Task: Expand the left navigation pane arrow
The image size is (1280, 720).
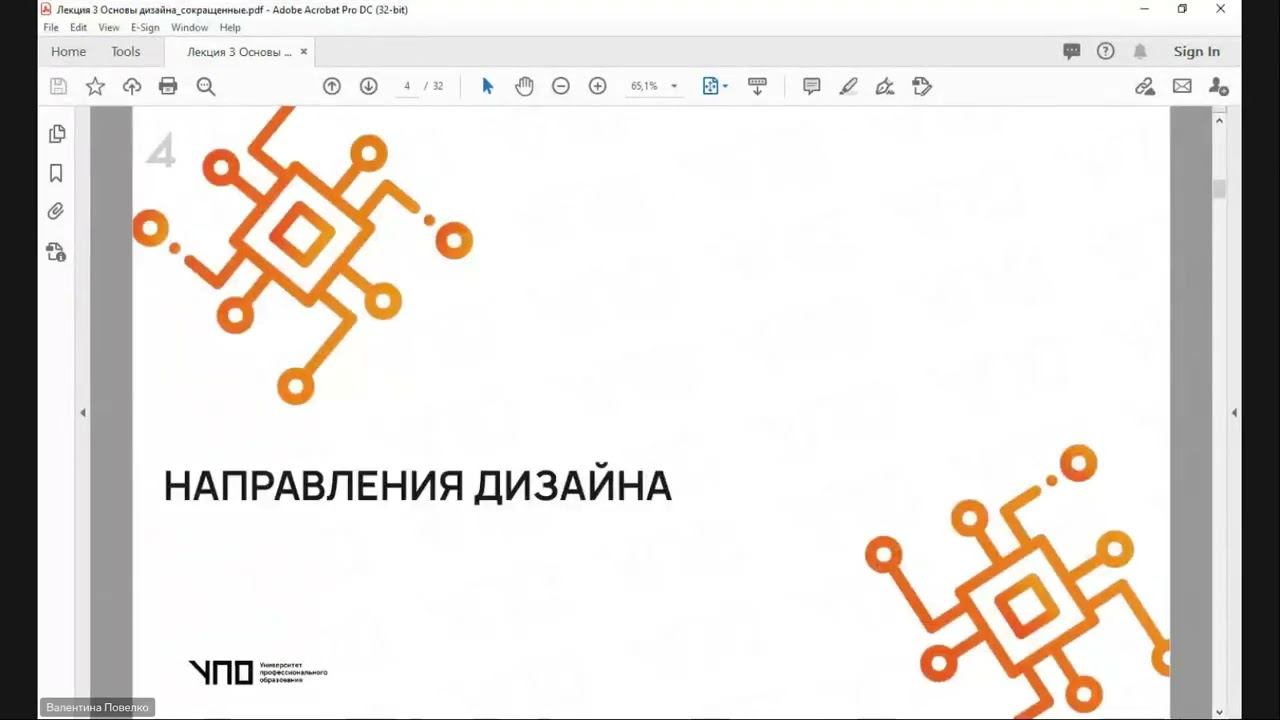Action: (x=83, y=412)
